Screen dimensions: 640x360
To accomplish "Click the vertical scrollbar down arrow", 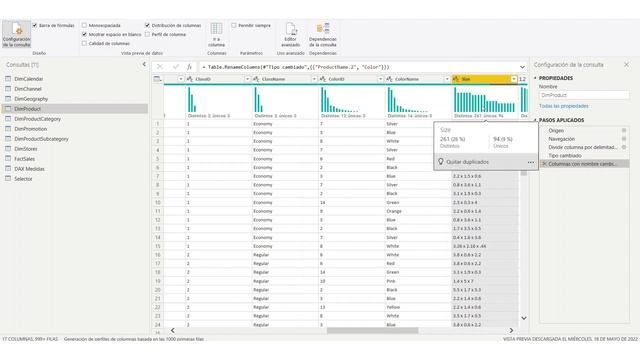I will click(x=524, y=318).
